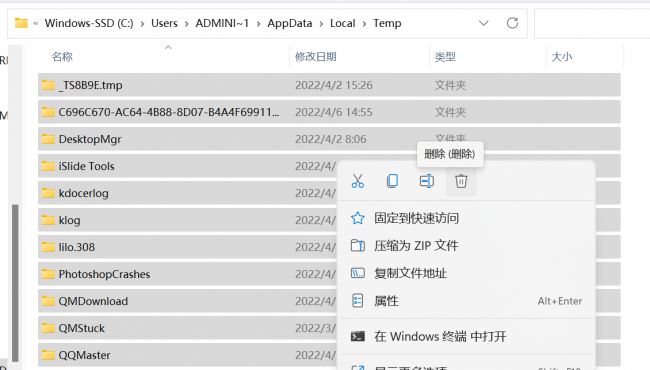Navigate to Windows-SSD (C:) in breadcrumb

click(x=89, y=23)
